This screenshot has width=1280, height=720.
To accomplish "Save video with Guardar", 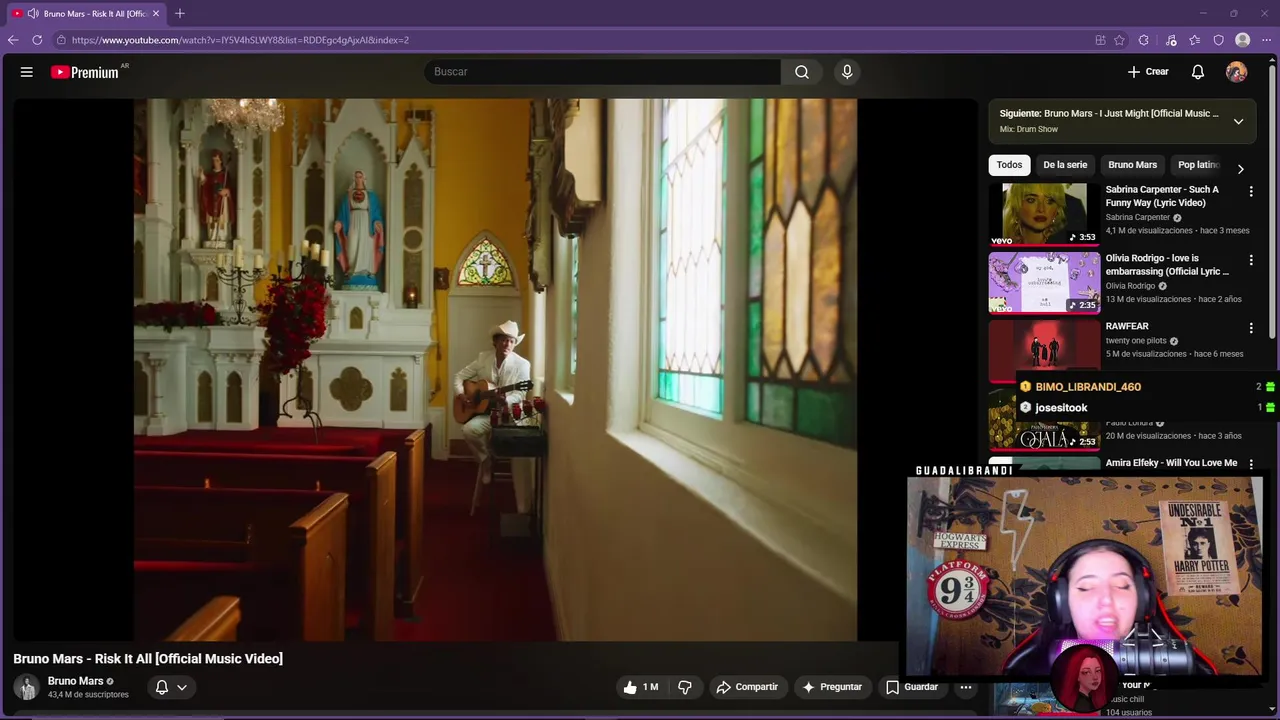I will pos(912,687).
